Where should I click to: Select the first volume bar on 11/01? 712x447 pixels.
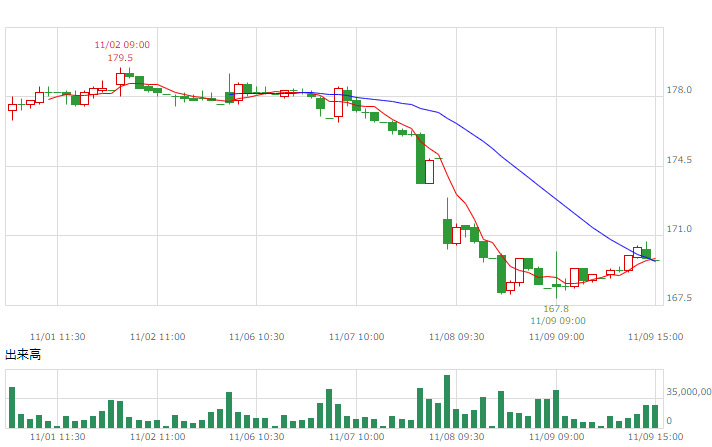click(x=12, y=407)
